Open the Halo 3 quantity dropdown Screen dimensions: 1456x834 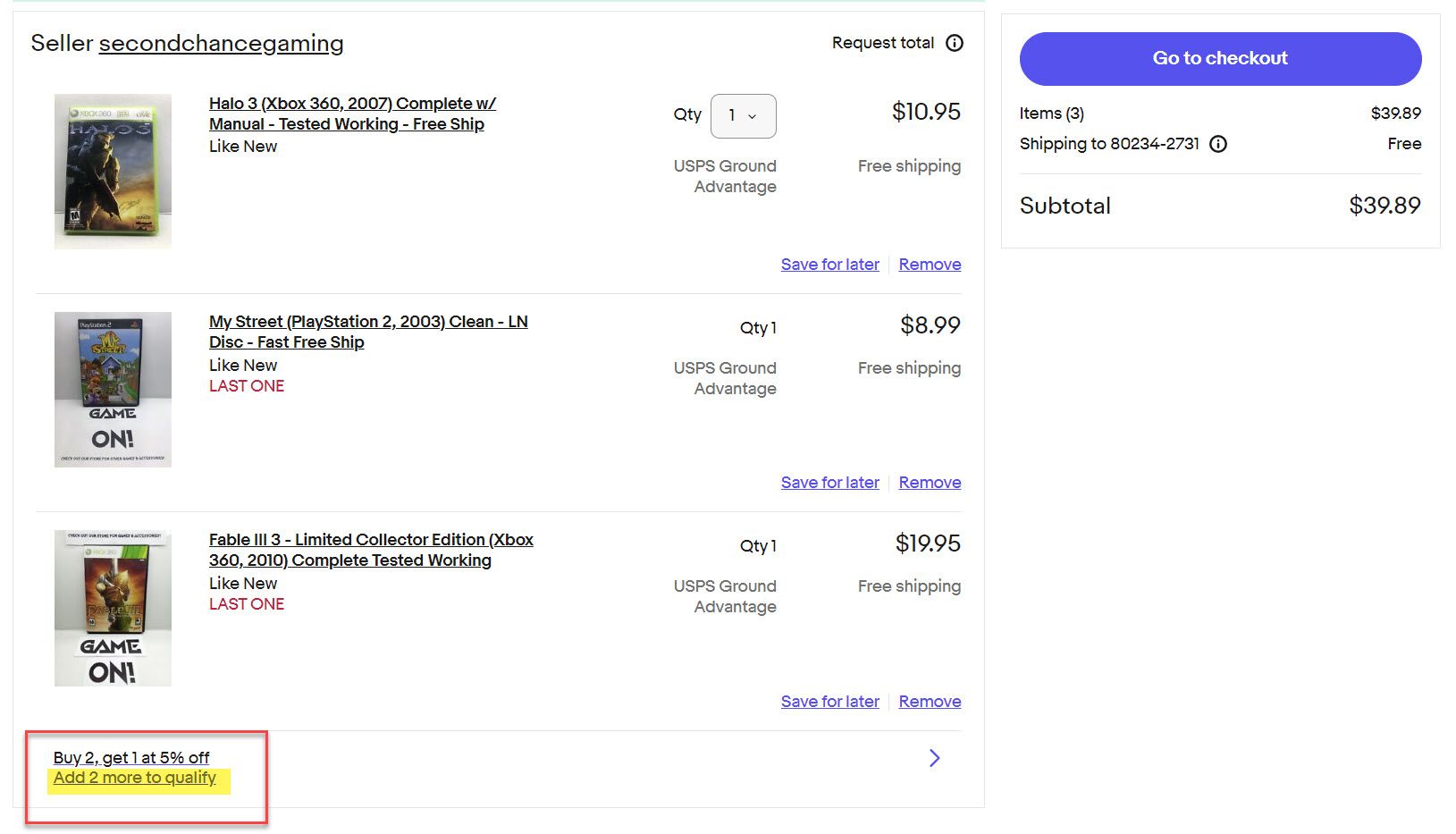(x=744, y=116)
